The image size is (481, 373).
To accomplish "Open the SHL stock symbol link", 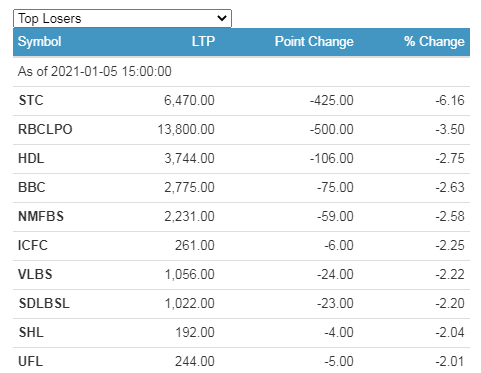I will [31, 332].
